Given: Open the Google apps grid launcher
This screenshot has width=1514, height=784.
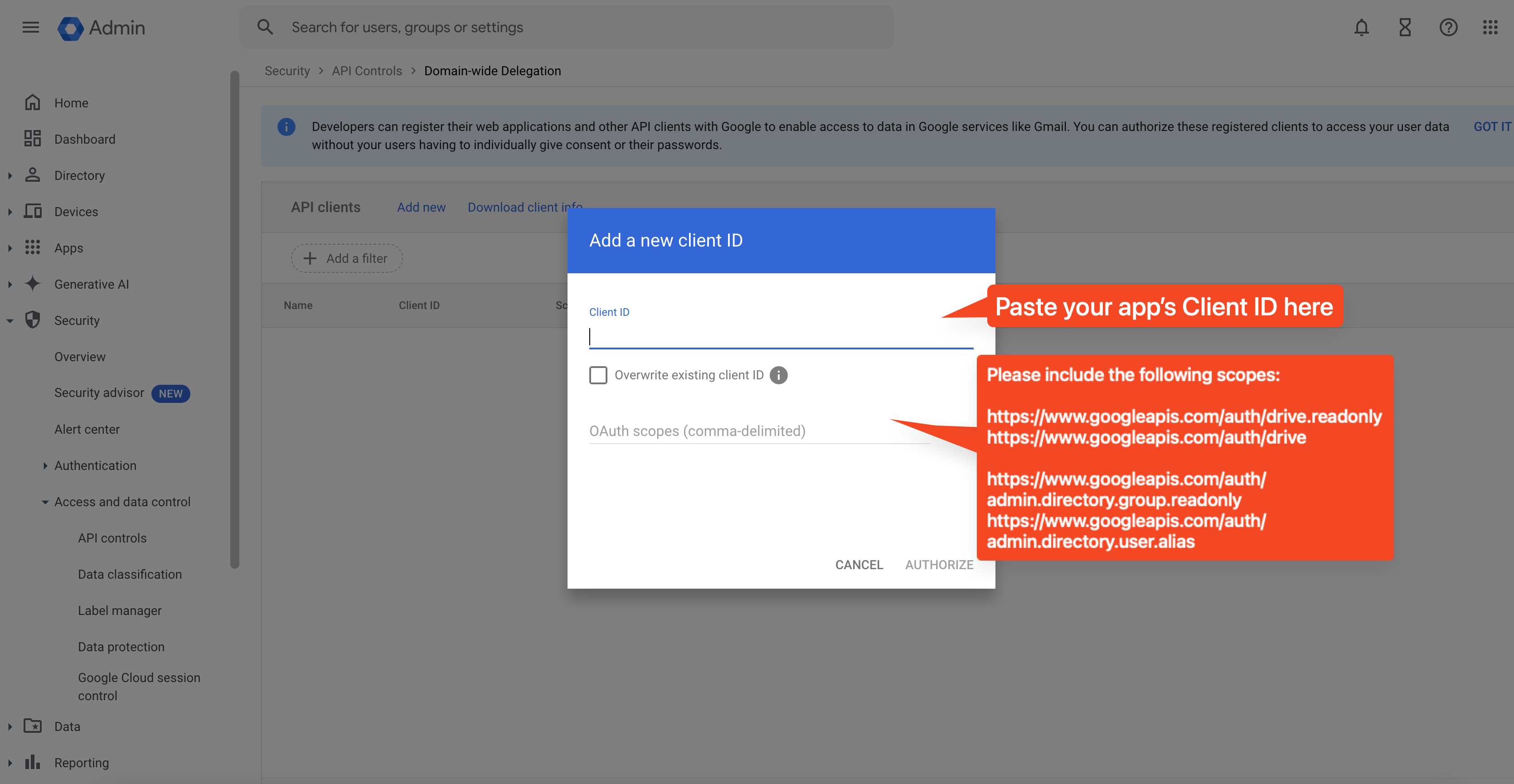Looking at the screenshot, I should (x=1490, y=28).
